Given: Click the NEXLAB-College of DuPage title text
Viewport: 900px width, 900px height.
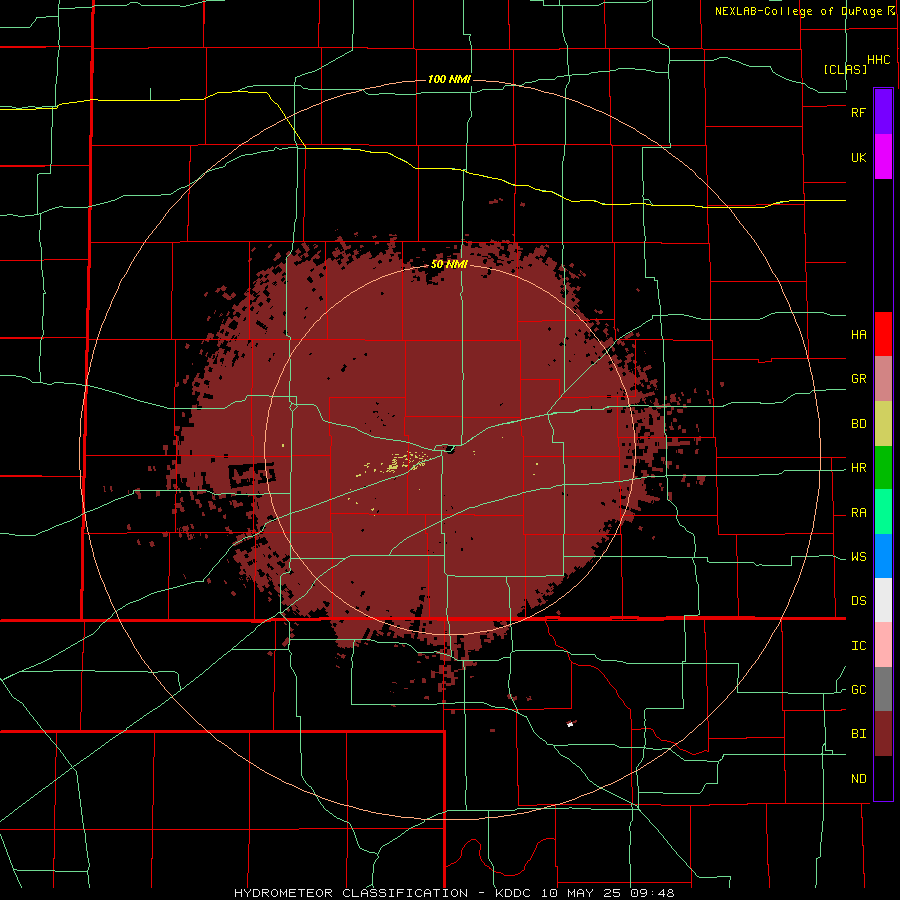Looking at the screenshot, I should 798,11.
